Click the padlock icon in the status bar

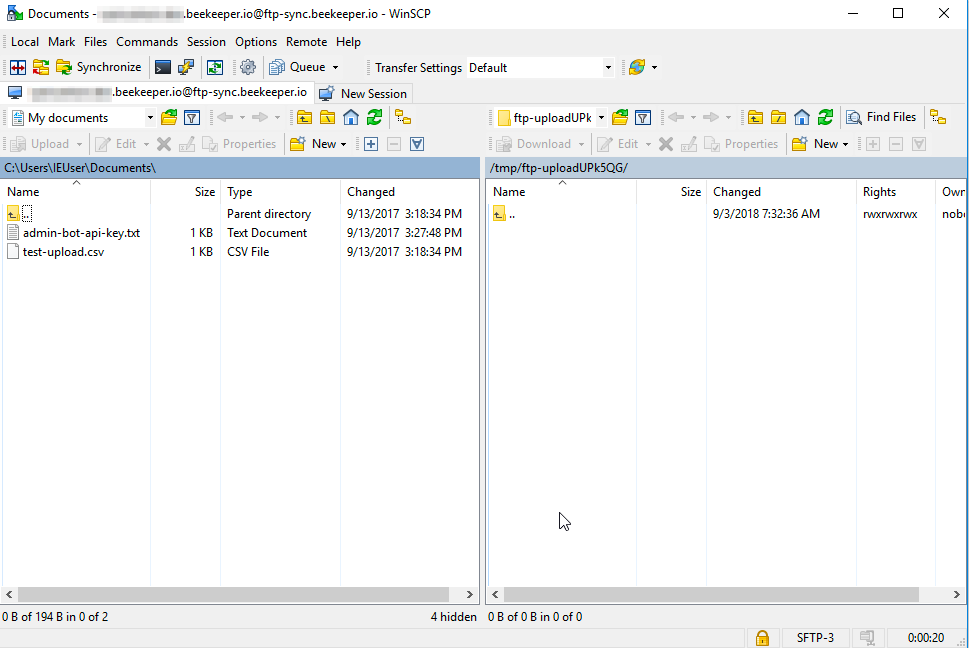[x=762, y=637]
